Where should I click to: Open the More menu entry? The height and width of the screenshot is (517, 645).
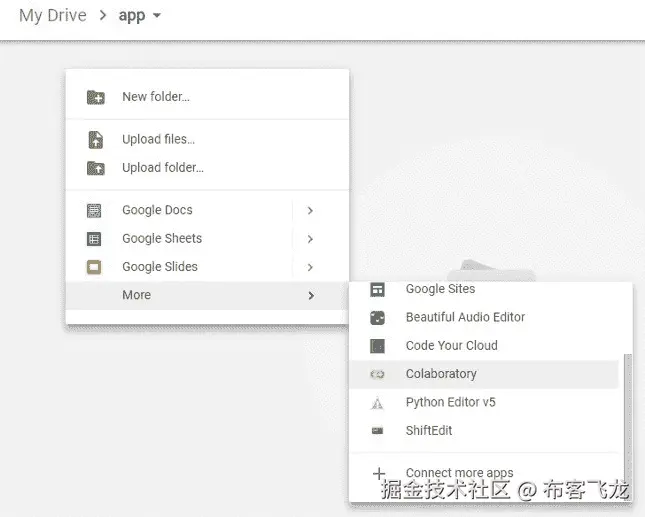(x=207, y=295)
